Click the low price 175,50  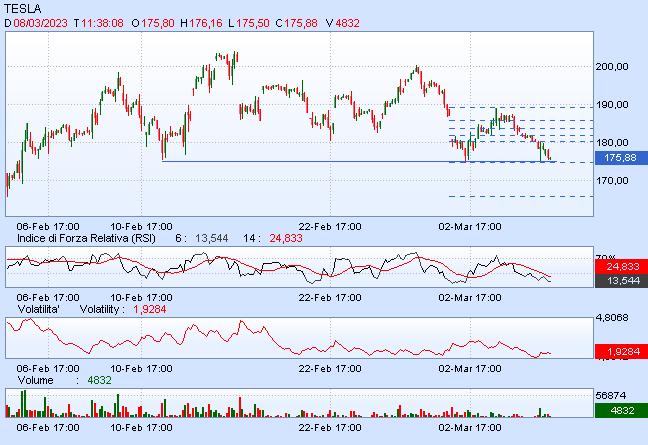point(253,23)
